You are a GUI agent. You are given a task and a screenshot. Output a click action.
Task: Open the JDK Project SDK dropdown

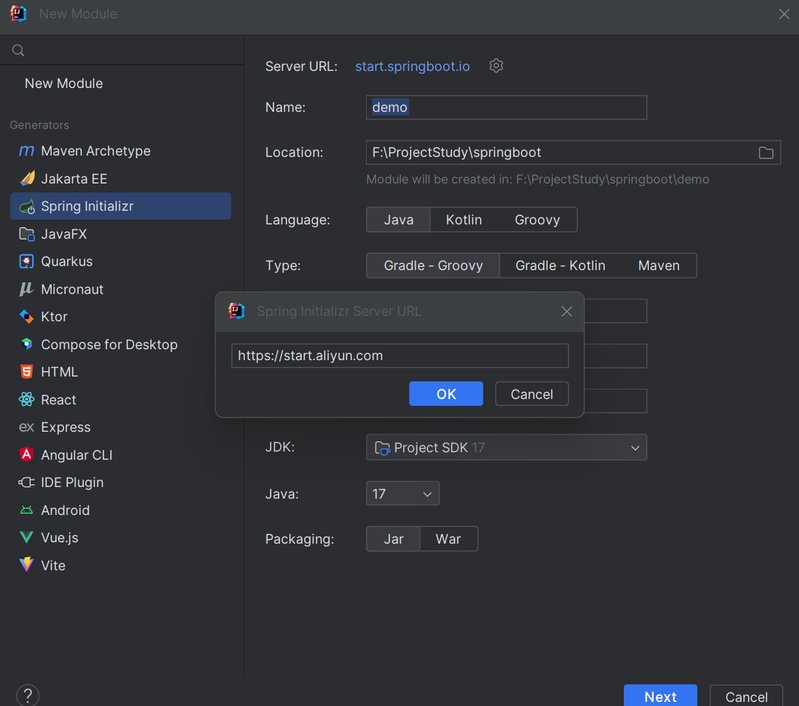coord(507,448)
